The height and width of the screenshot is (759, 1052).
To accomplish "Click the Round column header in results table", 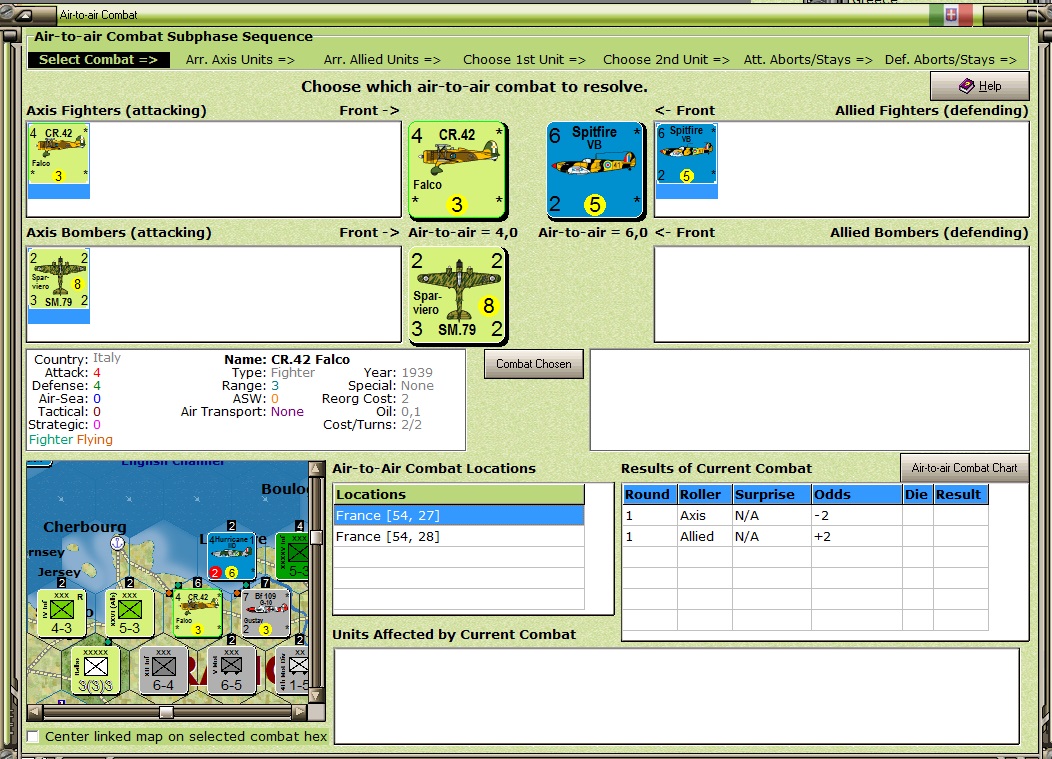I will 649,495.
